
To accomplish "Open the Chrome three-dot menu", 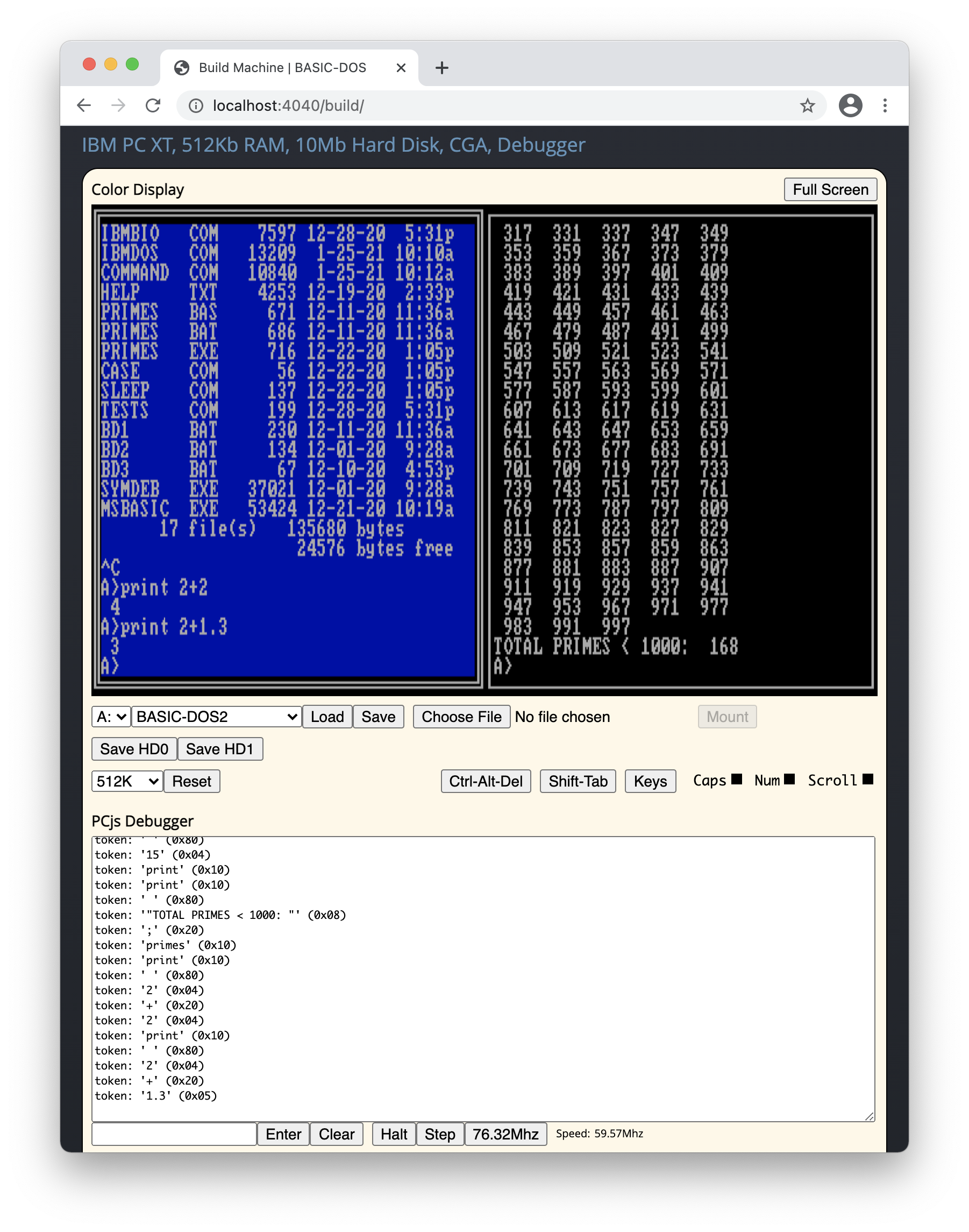I will [x=885, y=105].
